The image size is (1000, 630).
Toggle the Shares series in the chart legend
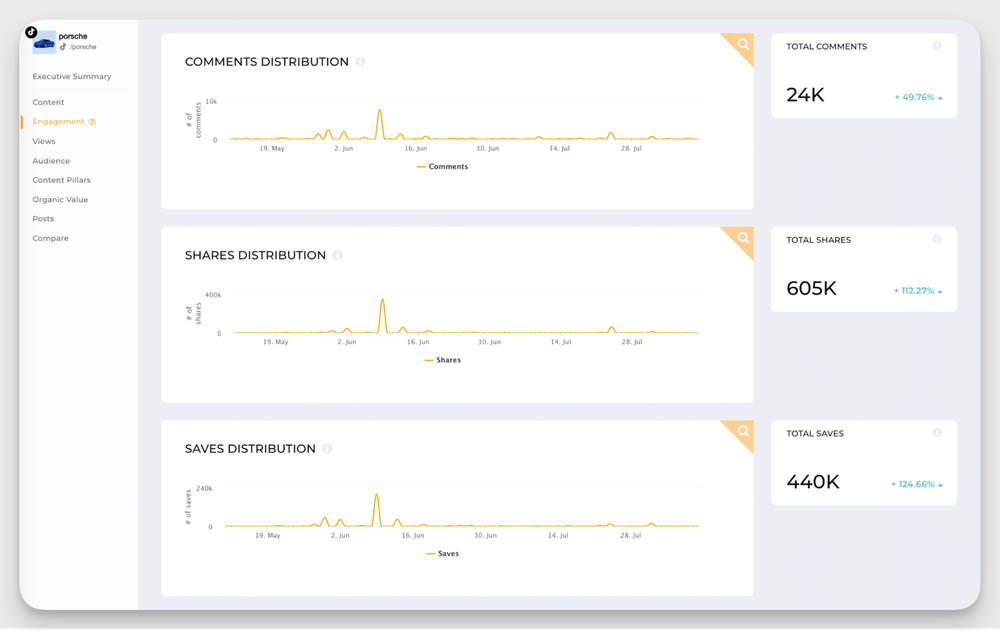point(447,360)
